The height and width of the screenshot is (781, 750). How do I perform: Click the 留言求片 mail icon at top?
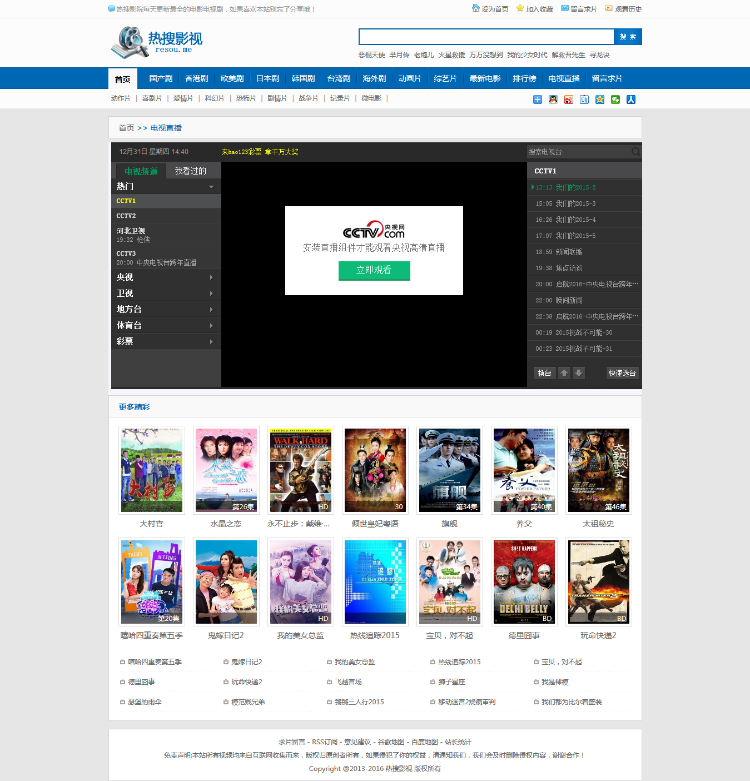click(565, 8)
